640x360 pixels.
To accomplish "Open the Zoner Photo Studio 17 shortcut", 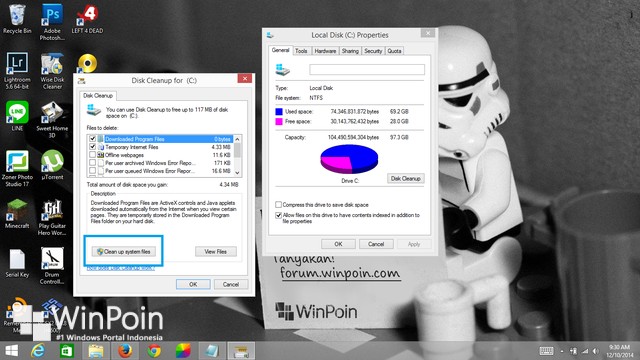I will pos(17,168).
